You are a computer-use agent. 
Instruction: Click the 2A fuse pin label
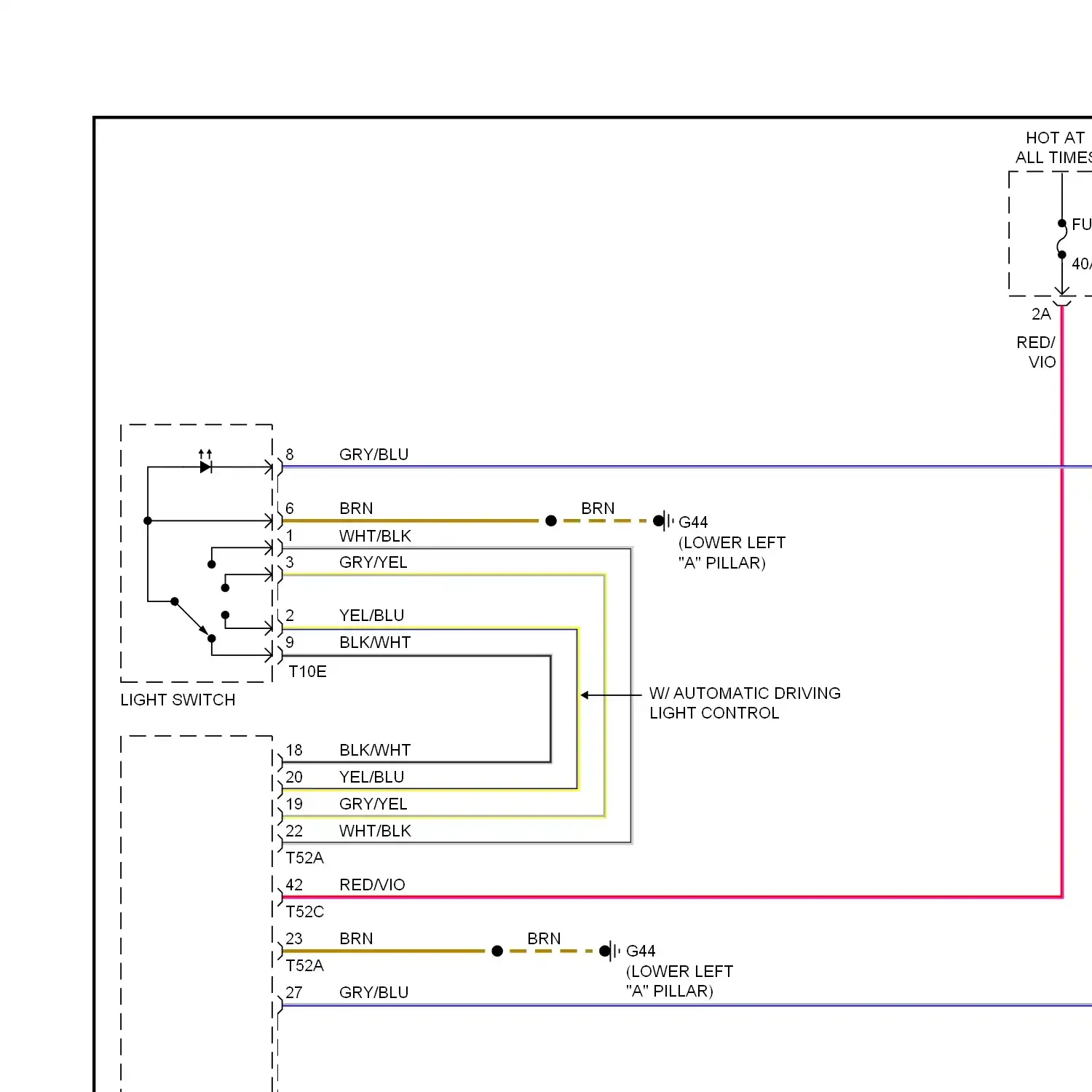click(1041, 314)
